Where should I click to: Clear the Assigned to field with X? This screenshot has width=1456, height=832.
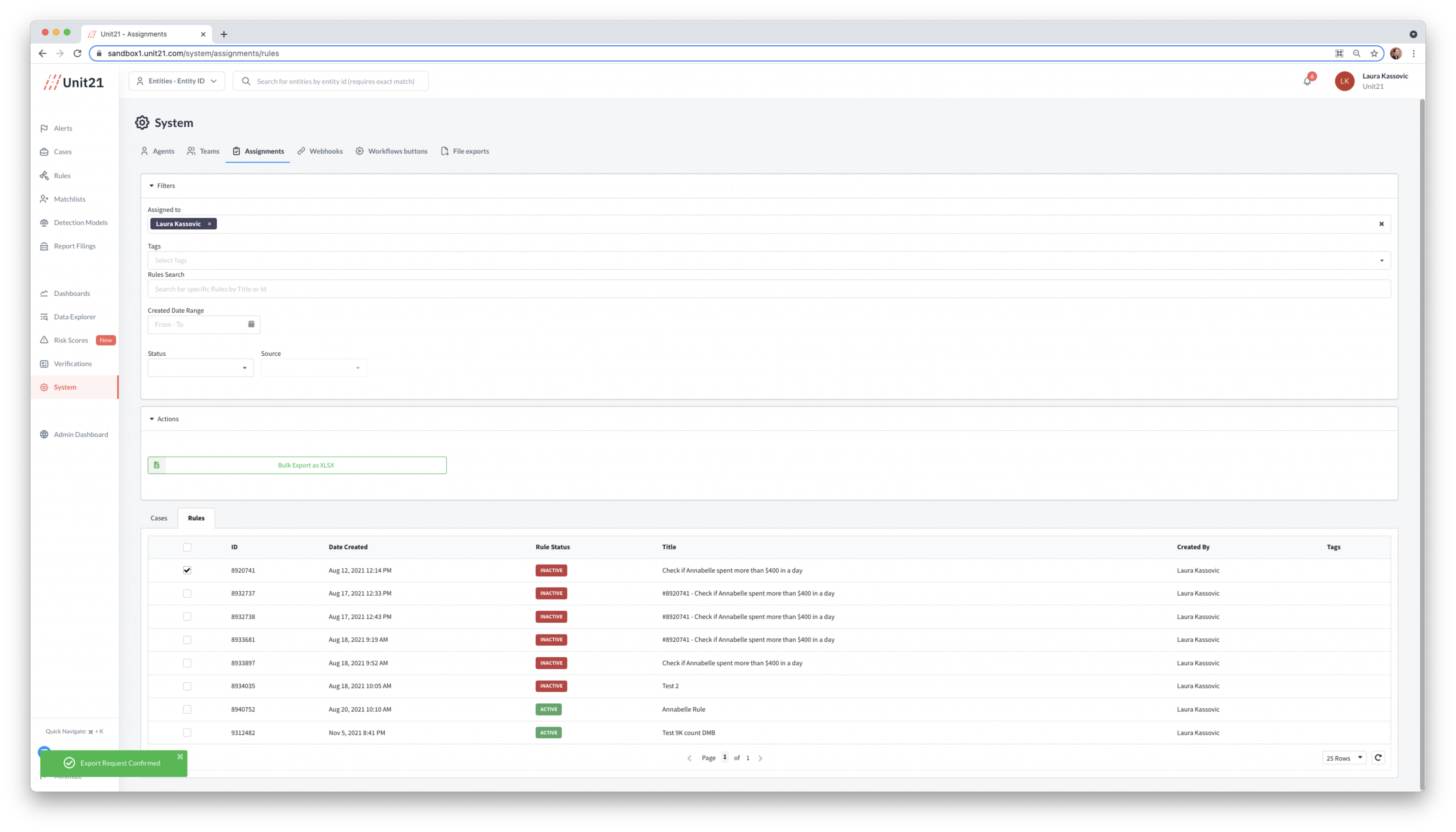tap(1381, 224)
